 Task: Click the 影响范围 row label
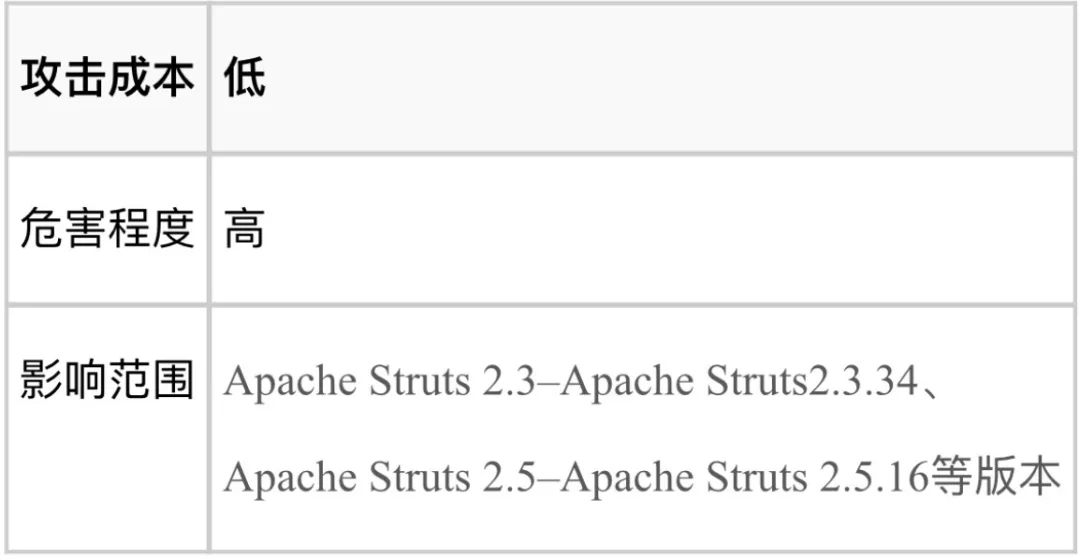[x=107, y=381]
